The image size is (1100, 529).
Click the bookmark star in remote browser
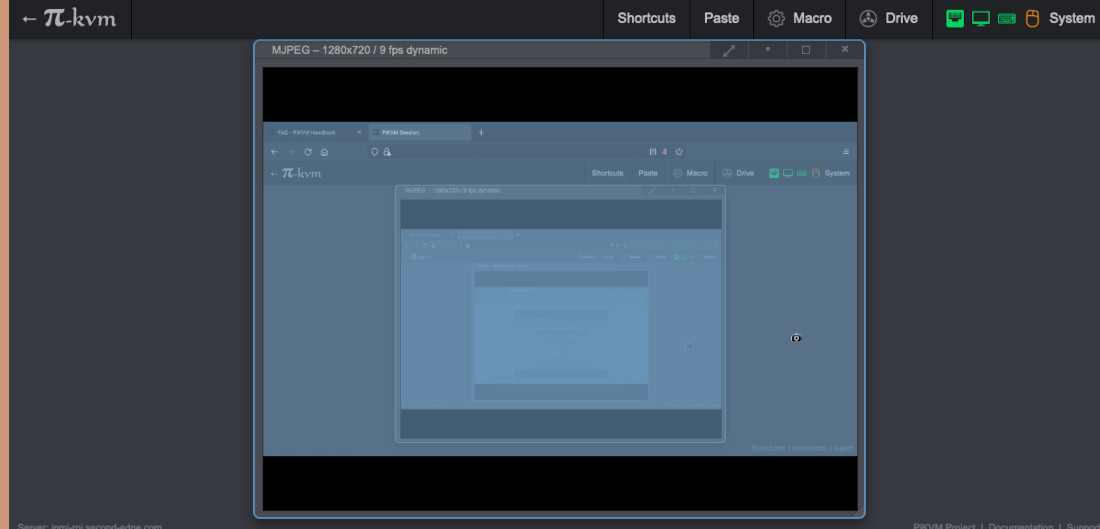[679, 152]
